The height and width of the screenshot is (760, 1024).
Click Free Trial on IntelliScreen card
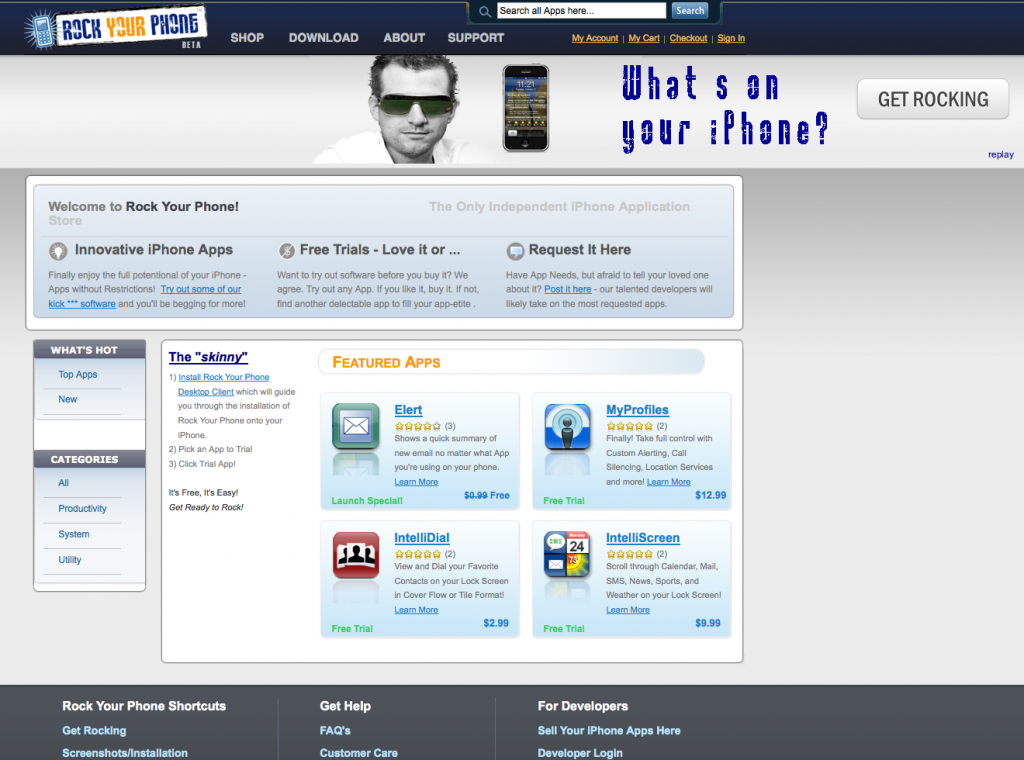coord(564,629)
